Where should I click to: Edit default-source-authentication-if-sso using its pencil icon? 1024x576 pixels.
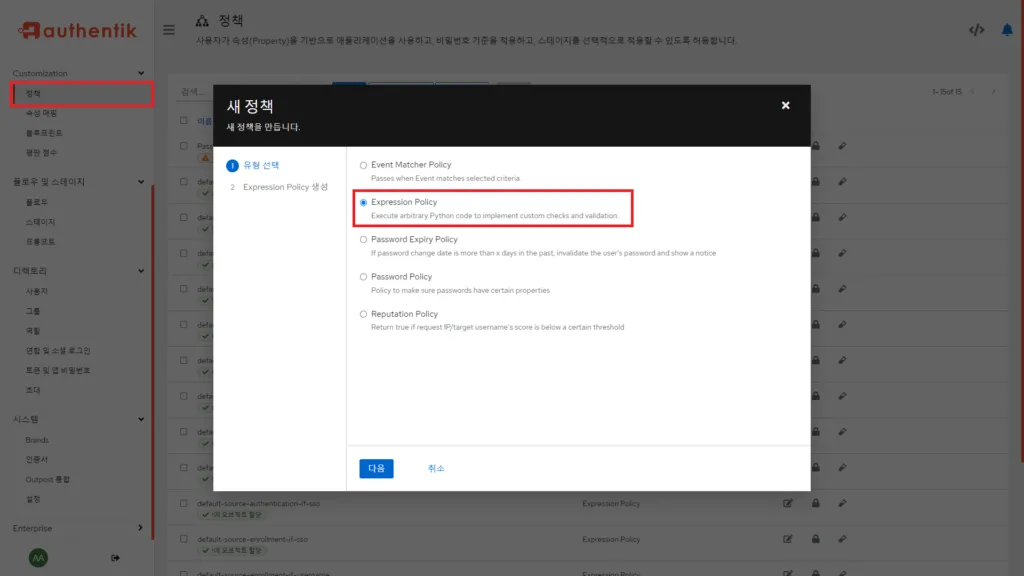pyautogui.click(x=843, y=503)
